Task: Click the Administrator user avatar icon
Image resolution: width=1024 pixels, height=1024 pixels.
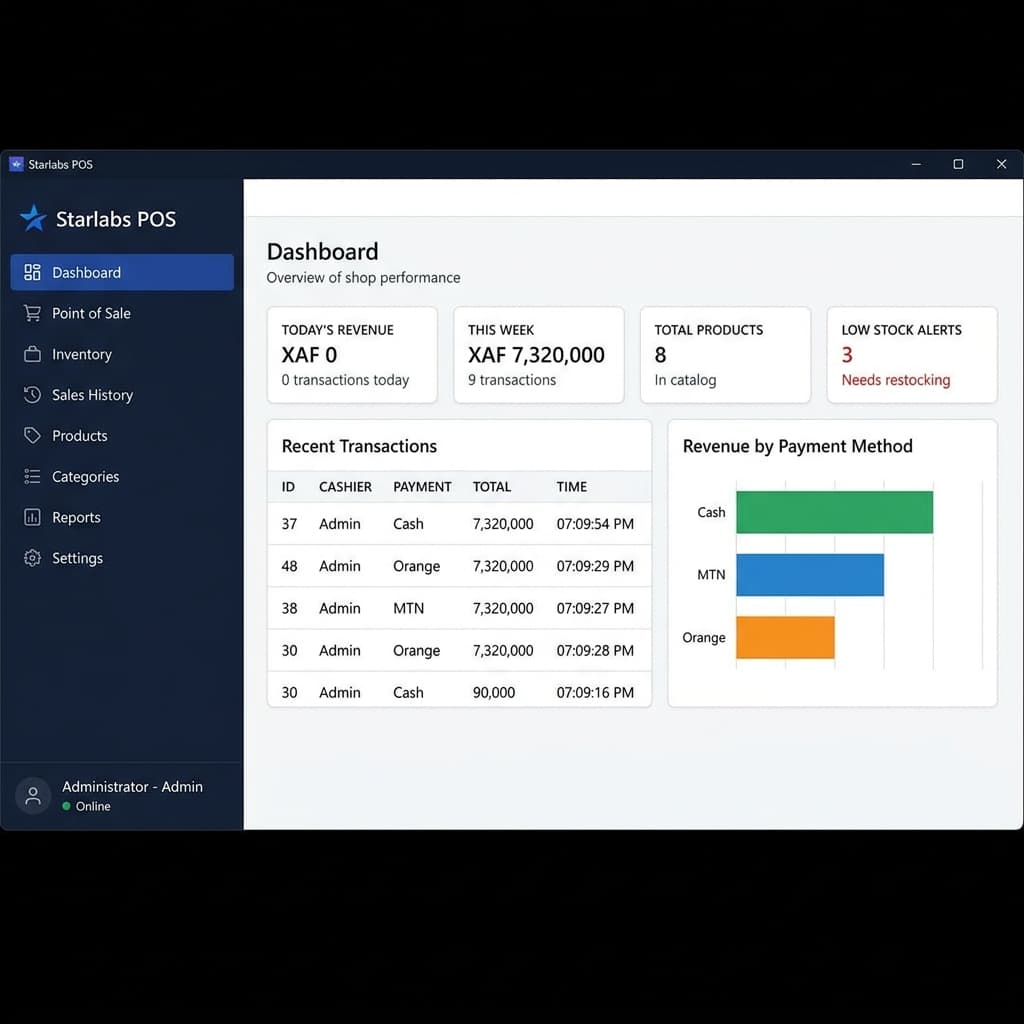Action: coord(33,795)
